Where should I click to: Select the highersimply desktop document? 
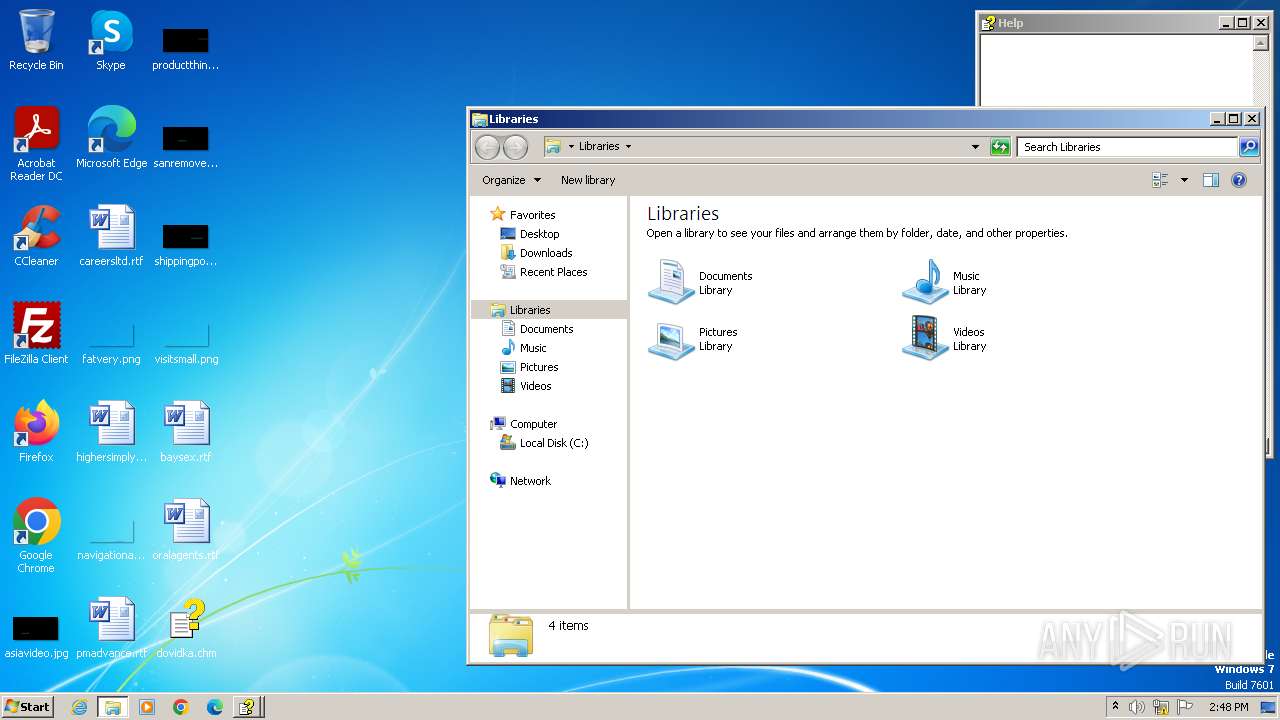coord(111,432)
